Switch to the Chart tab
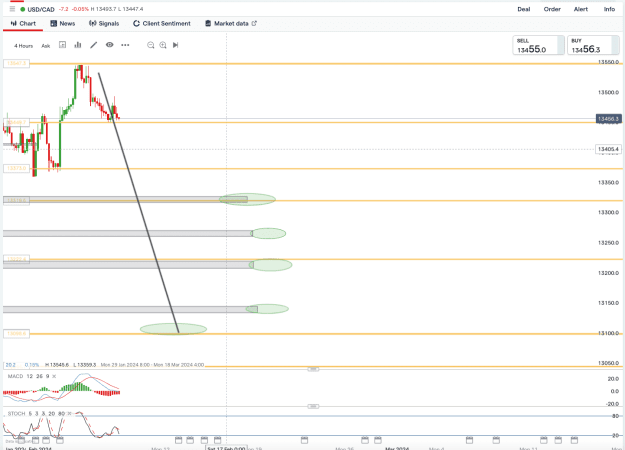Screen dimensions: 625x450 coord(23,24)
